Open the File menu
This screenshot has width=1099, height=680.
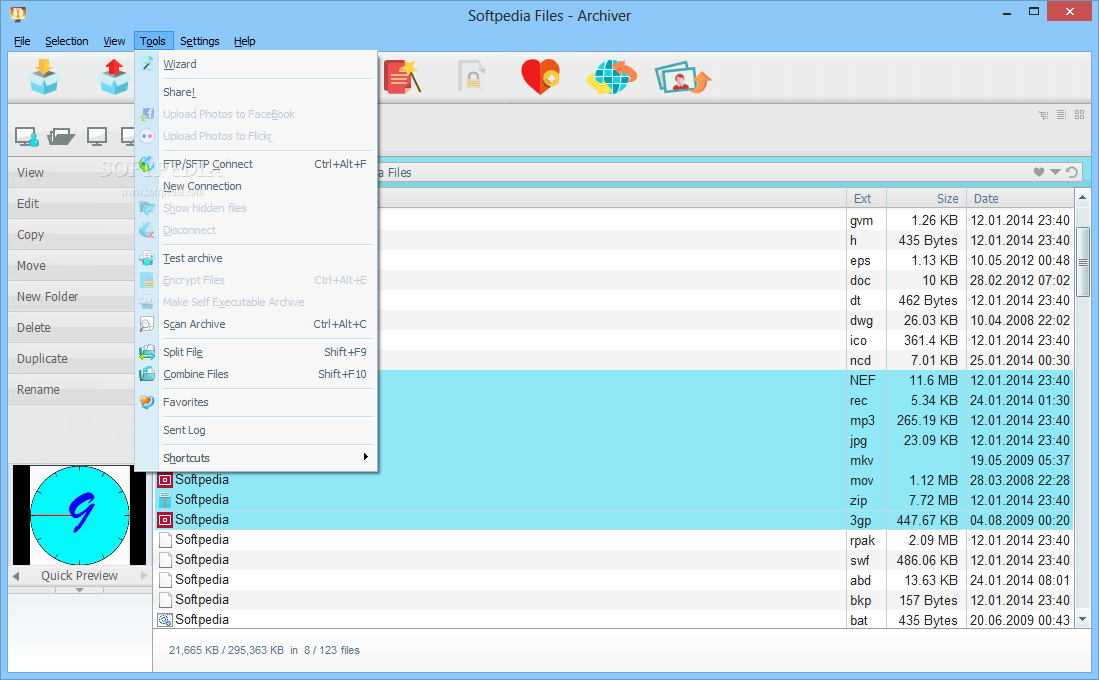click(x=22, y=41)
